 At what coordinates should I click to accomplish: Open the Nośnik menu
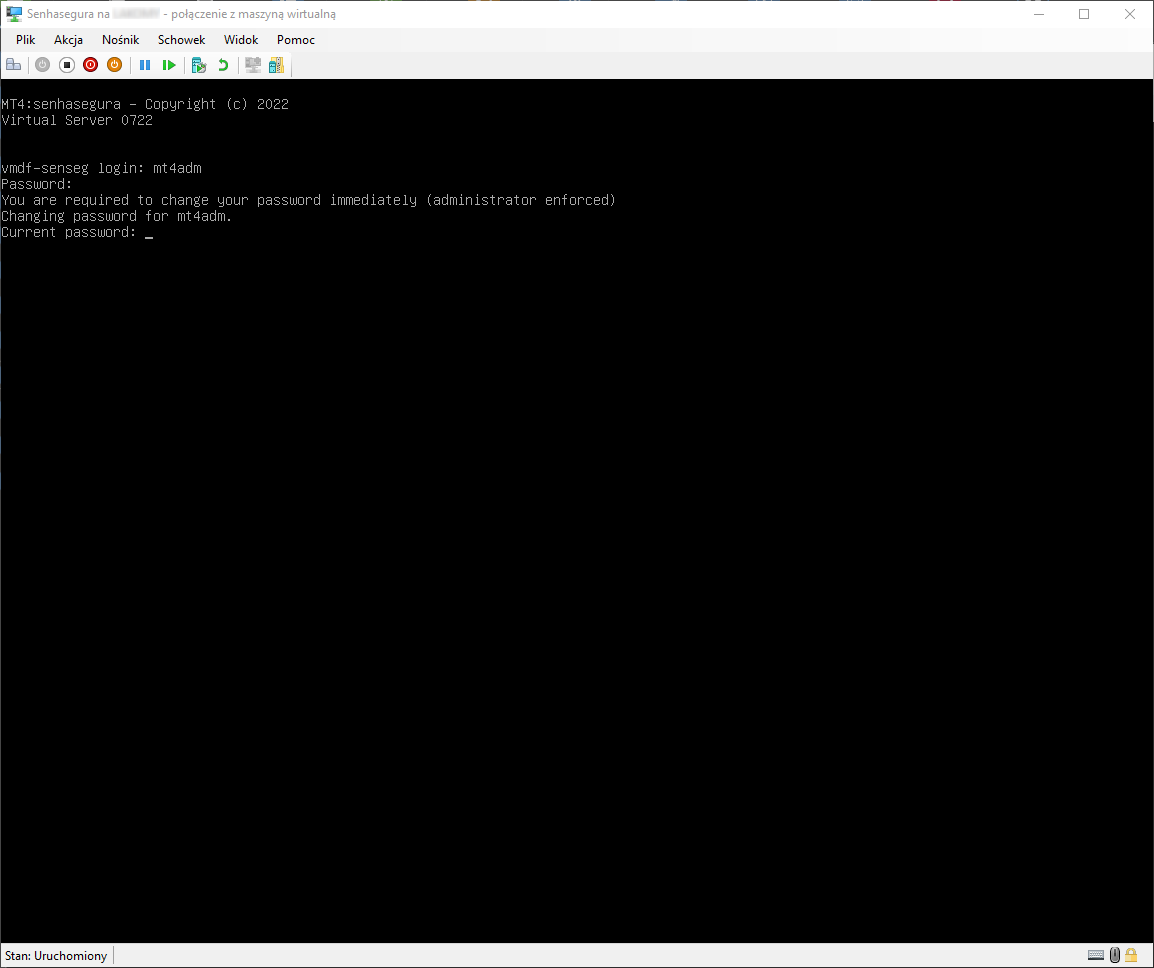point(120,40)
